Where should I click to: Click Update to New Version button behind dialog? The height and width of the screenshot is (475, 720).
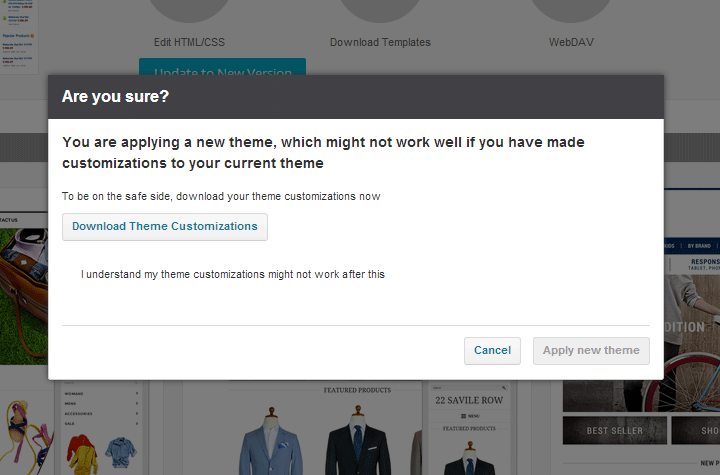click(222, 67)
